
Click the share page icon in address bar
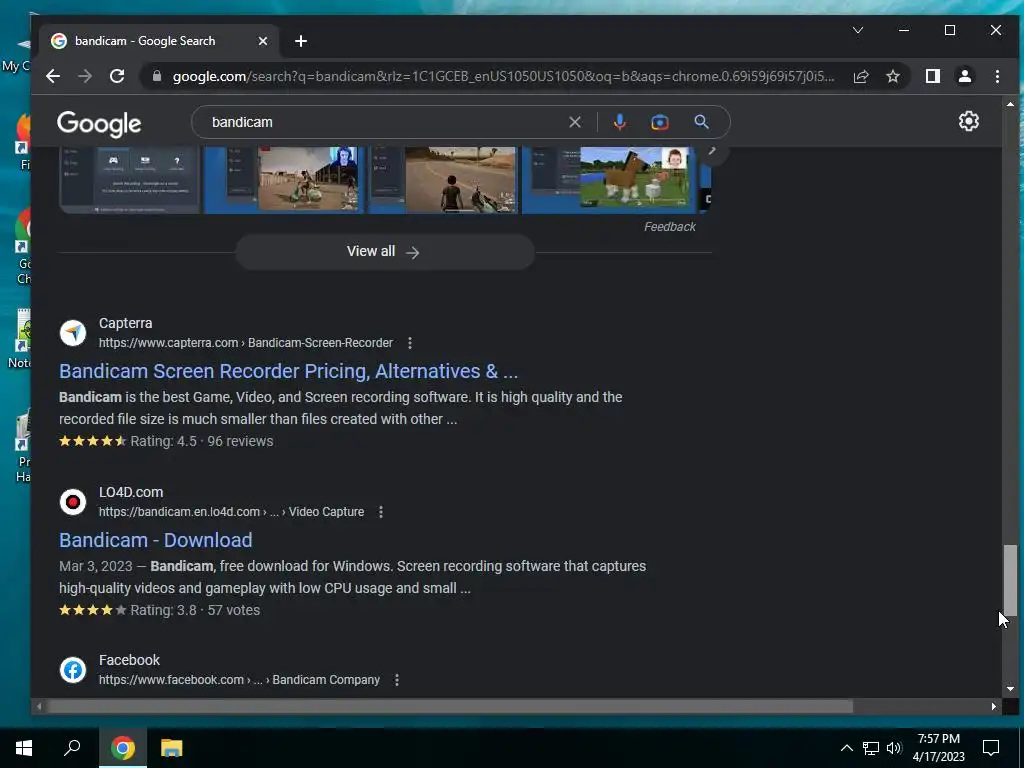[x=861, y=76]
